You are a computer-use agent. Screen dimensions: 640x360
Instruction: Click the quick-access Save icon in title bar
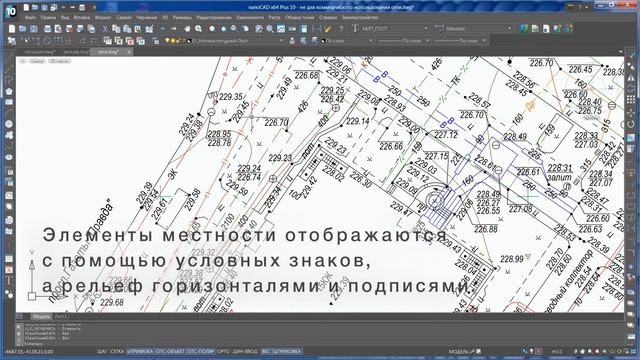(44, 7)
